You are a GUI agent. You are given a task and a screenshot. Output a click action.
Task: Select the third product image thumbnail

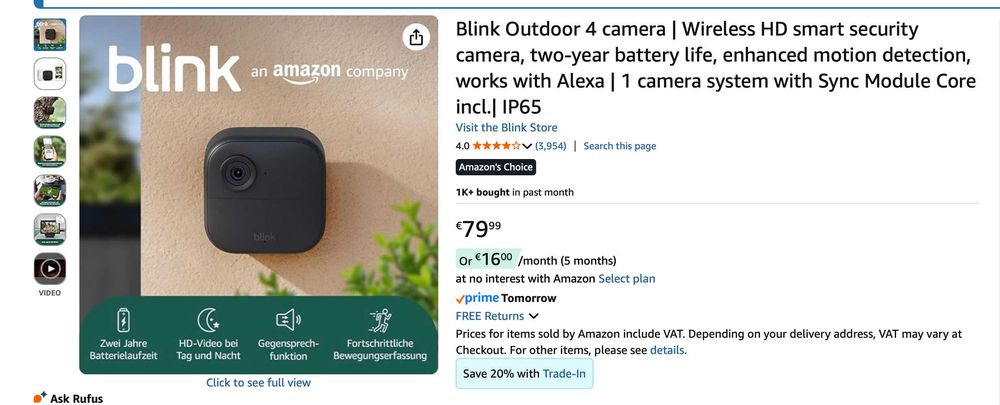click(50, 112)
